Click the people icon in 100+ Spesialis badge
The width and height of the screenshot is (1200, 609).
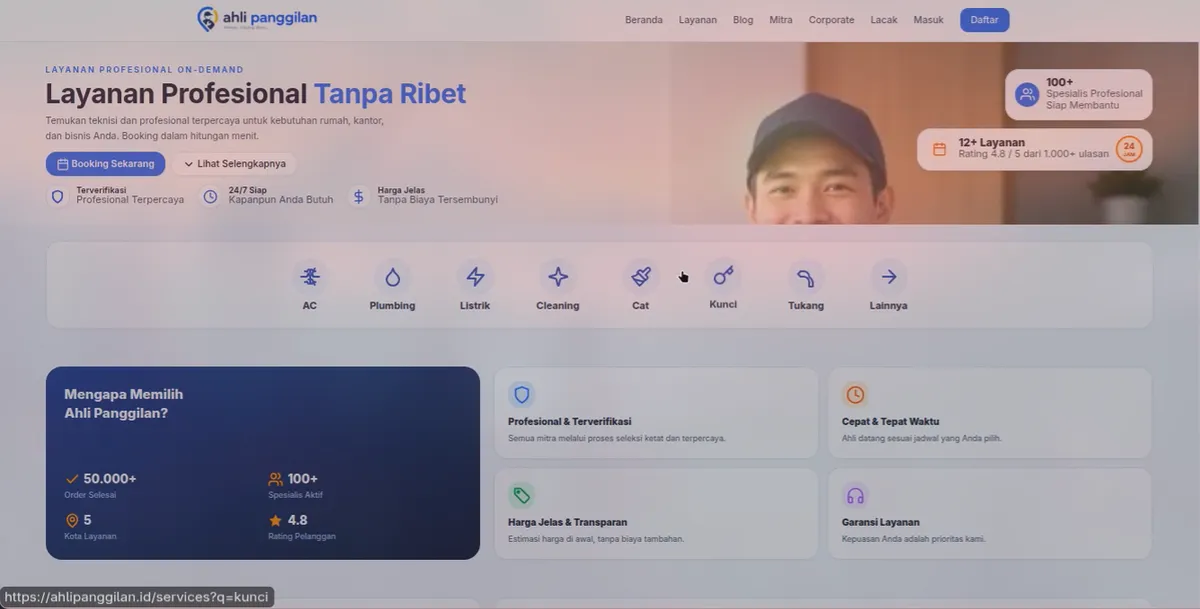pyautogui.click(x=1027, y=94)
